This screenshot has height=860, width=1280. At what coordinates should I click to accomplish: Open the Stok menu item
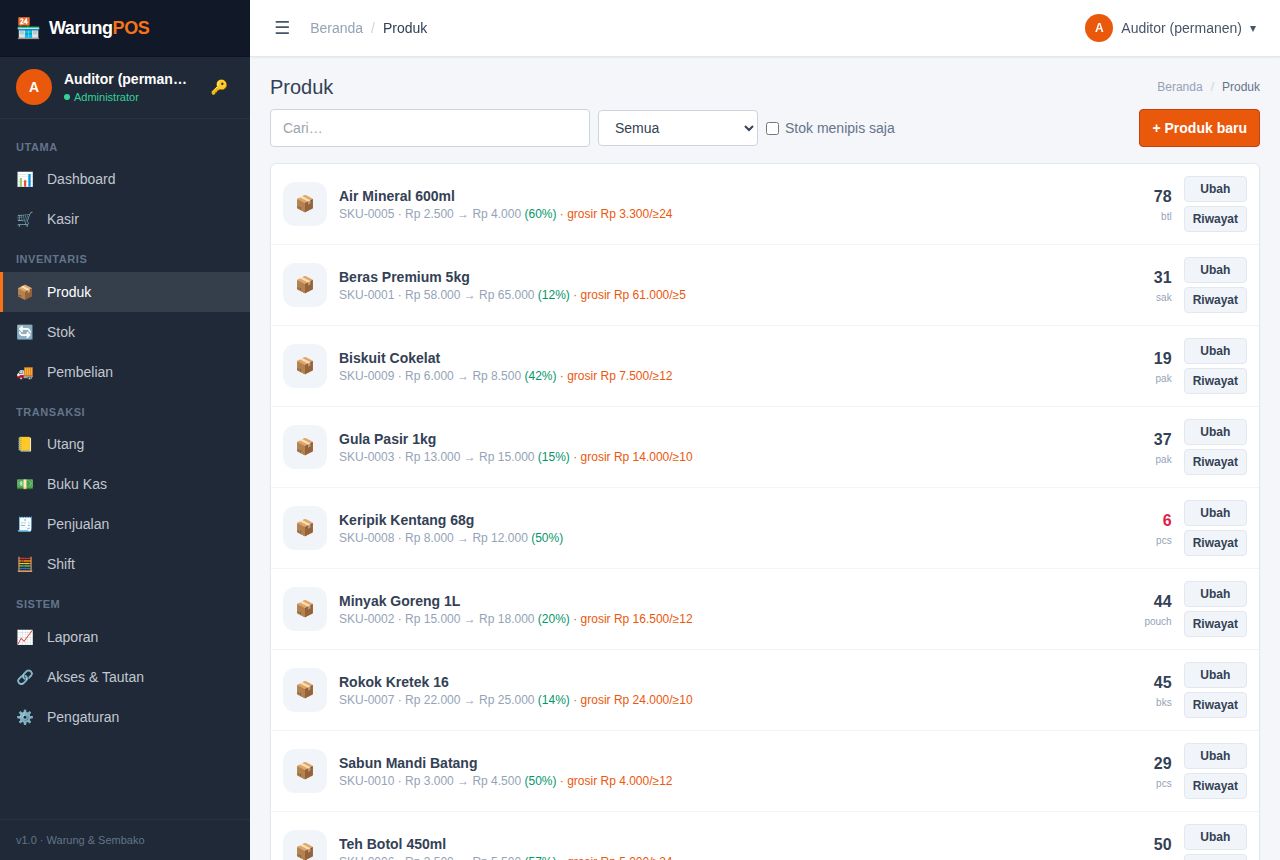[125, 332]
